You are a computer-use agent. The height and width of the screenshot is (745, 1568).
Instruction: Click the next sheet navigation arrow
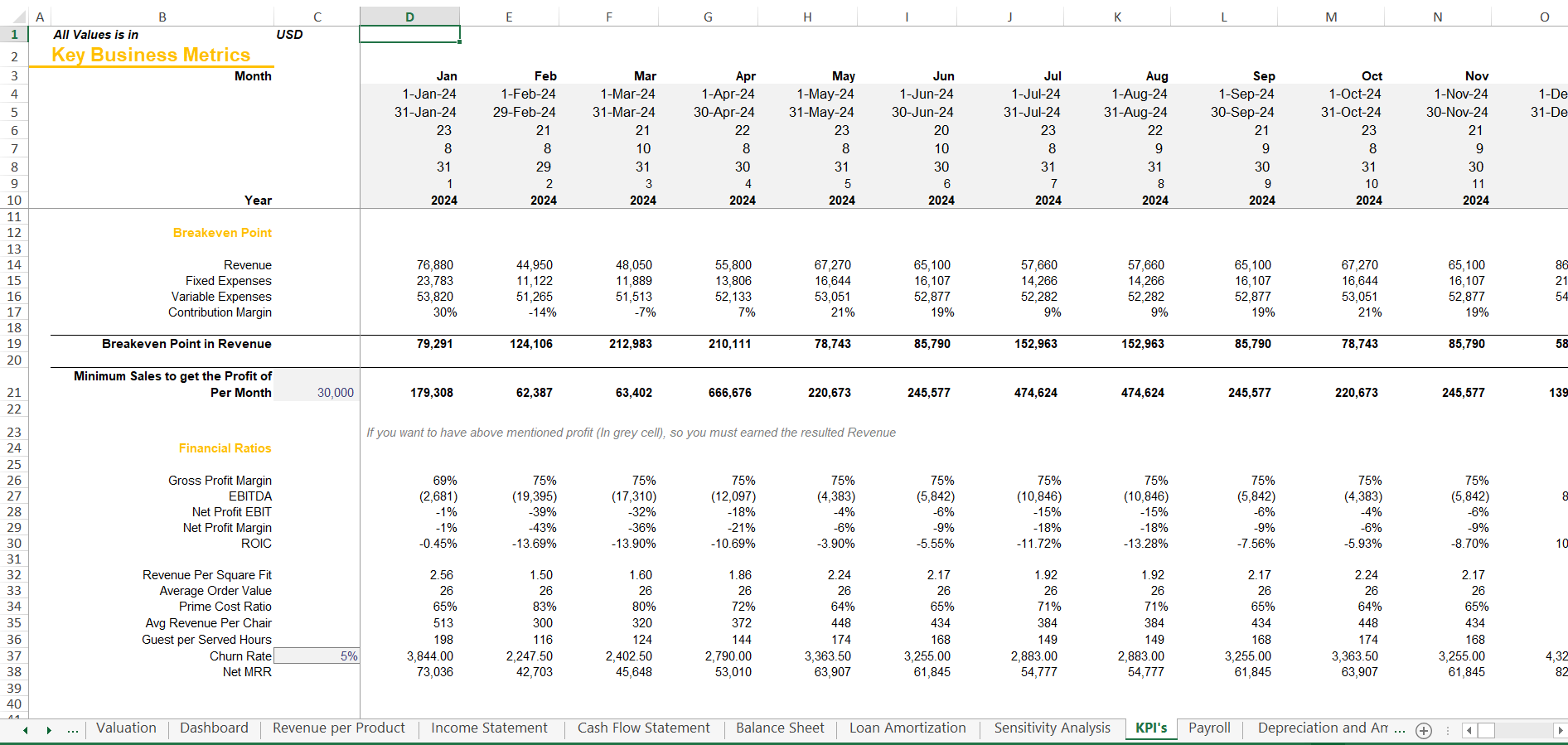(49, 730)
